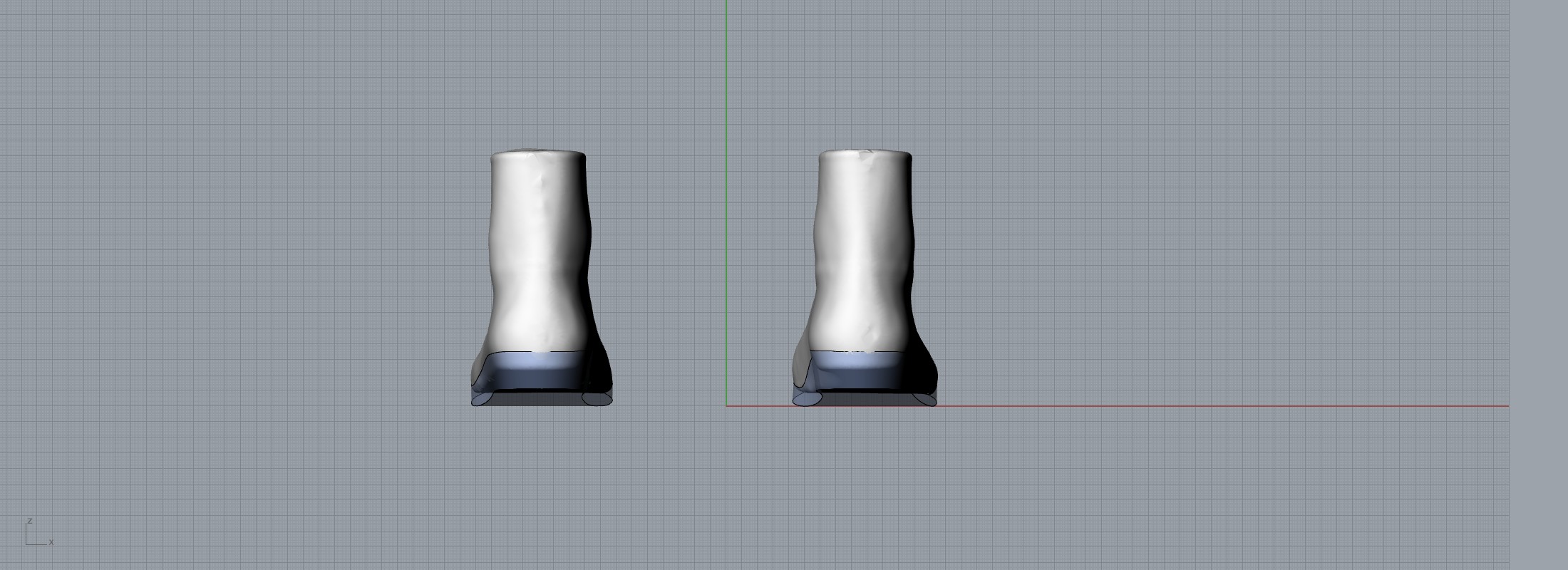Click the dark shadowed flare on left model
Viewport: 1568px width, 570px height.
tap(599, 370)
